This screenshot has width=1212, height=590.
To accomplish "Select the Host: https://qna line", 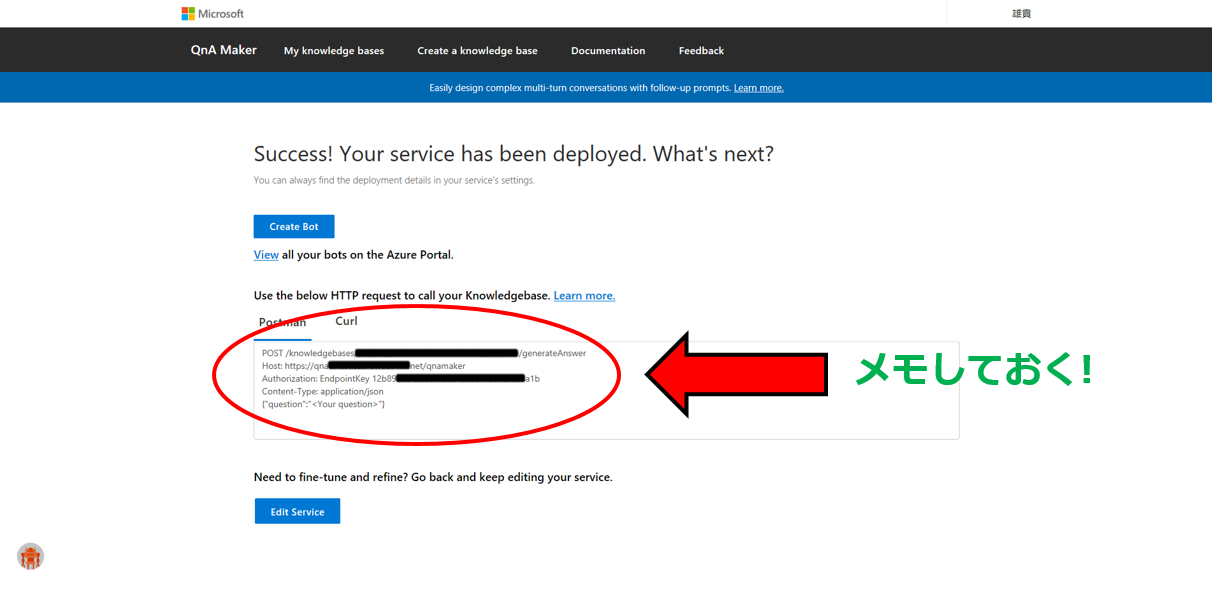I will (364, 366).
